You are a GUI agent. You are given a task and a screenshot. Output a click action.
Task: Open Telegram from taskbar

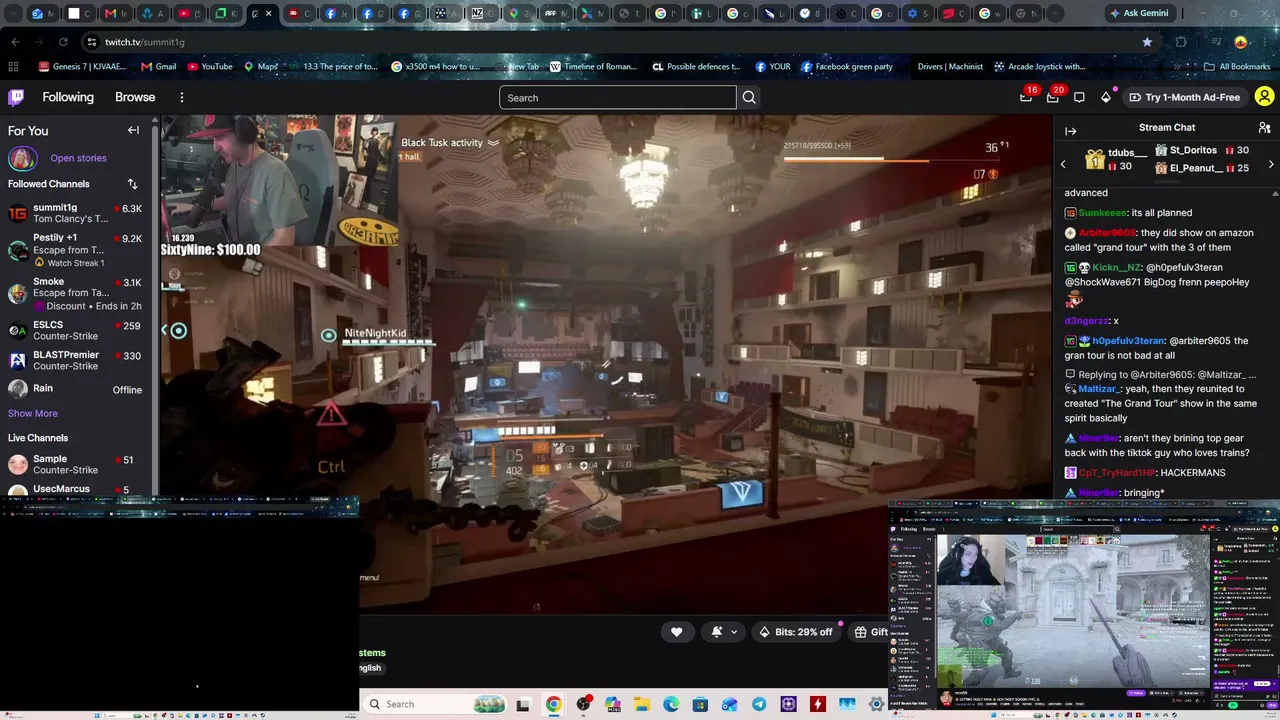pos(759,704)
